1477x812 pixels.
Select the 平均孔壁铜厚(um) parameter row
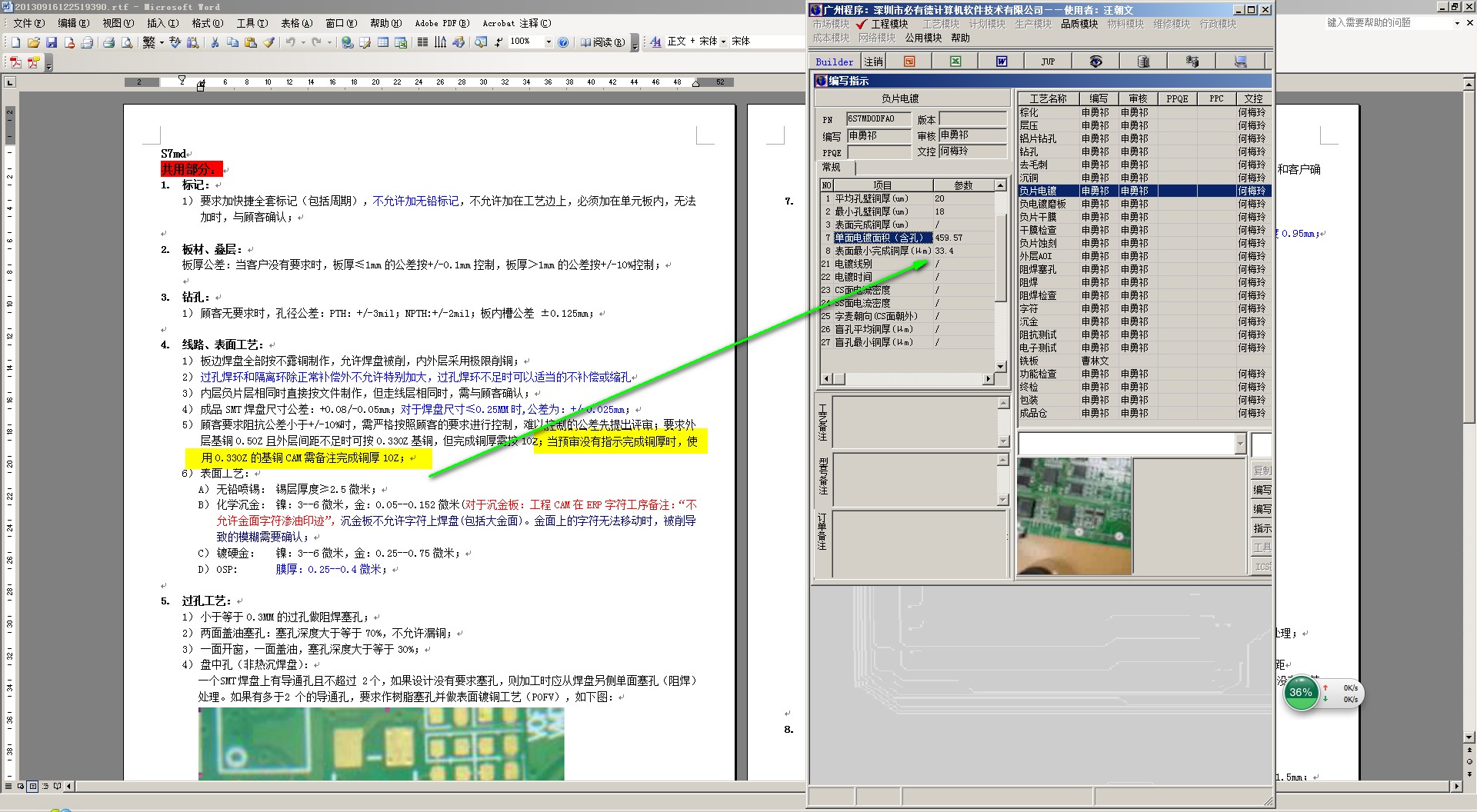pyautogui.click(x=907, y=198)
